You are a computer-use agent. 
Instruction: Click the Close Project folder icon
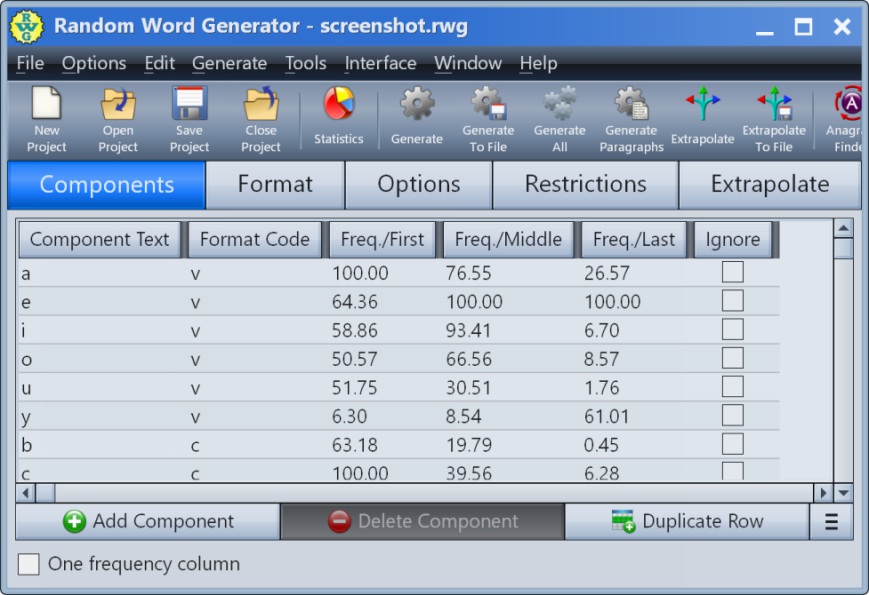point(261,105)
